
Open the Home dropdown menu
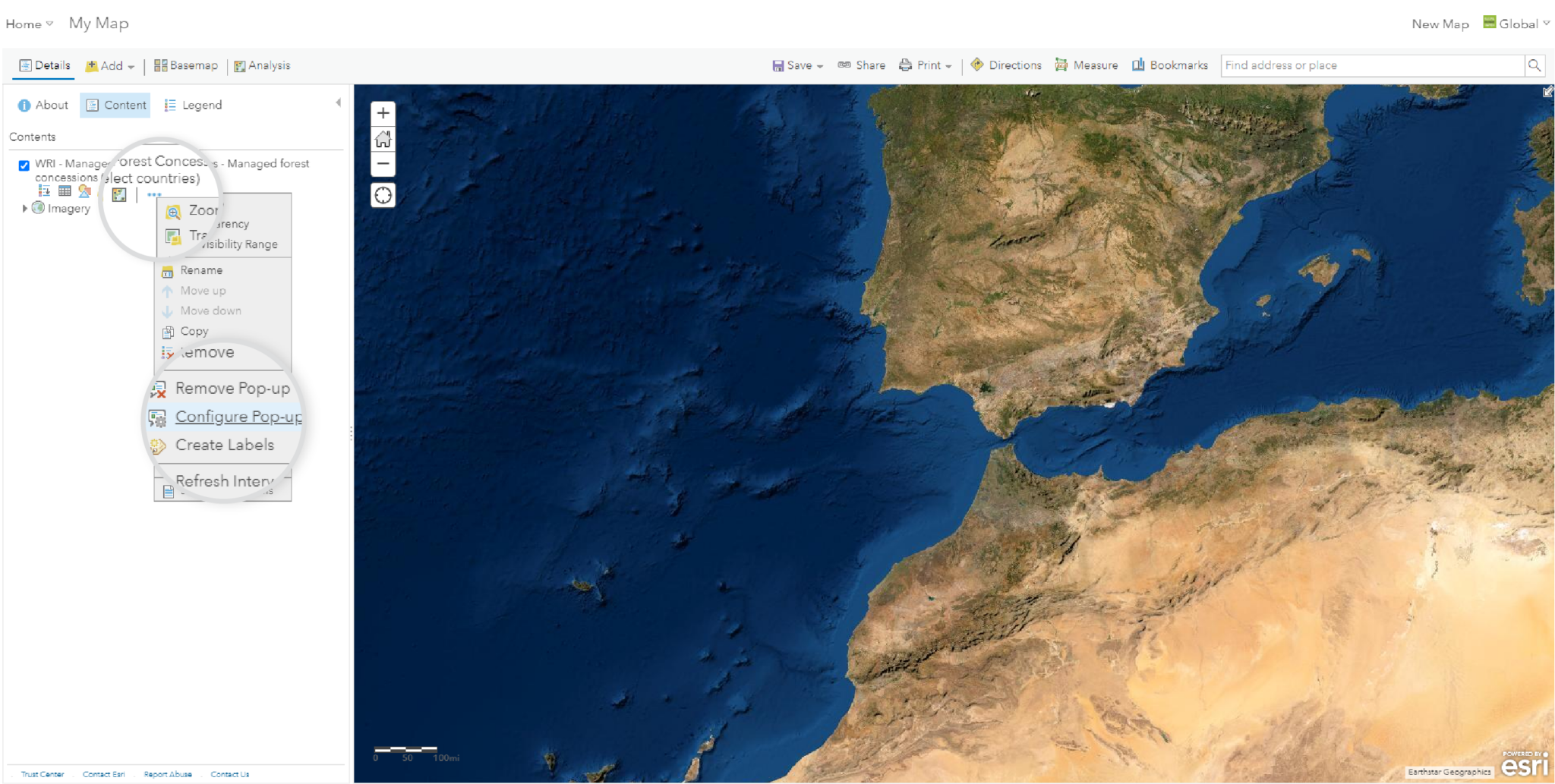click(x=30, y=24)
